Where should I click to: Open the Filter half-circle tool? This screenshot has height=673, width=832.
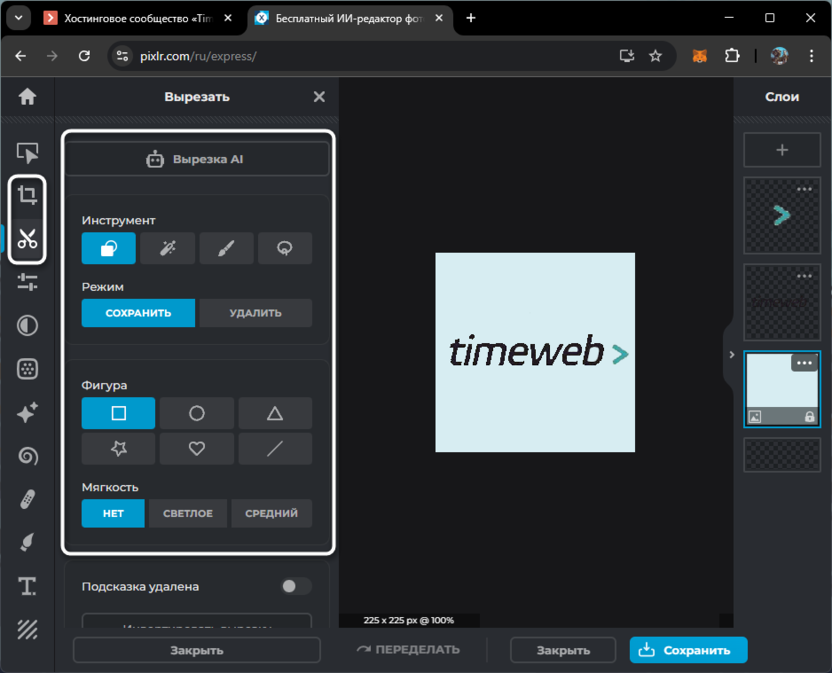click(x=27, y=325)
